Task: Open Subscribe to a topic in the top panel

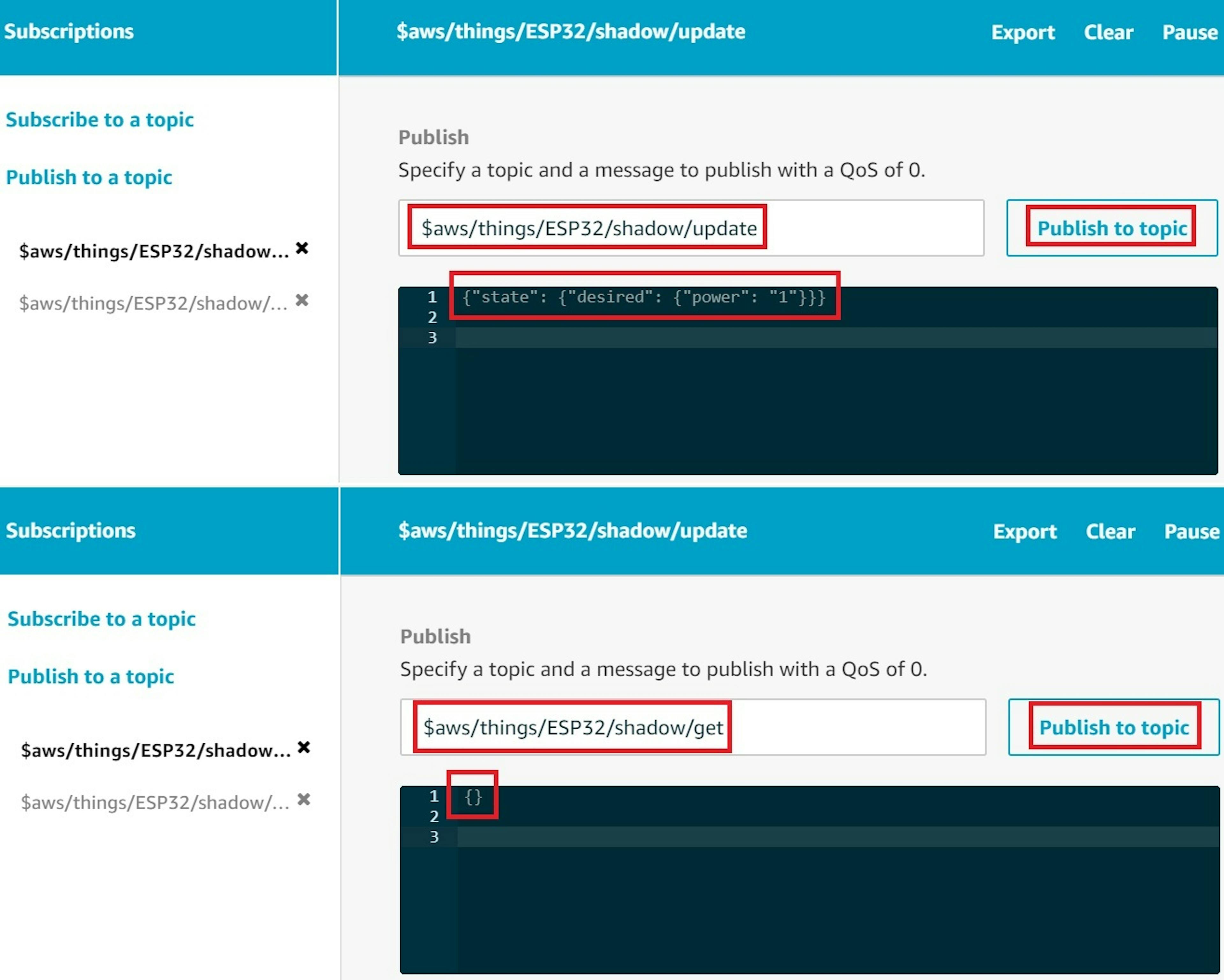Action: (100, 120)
